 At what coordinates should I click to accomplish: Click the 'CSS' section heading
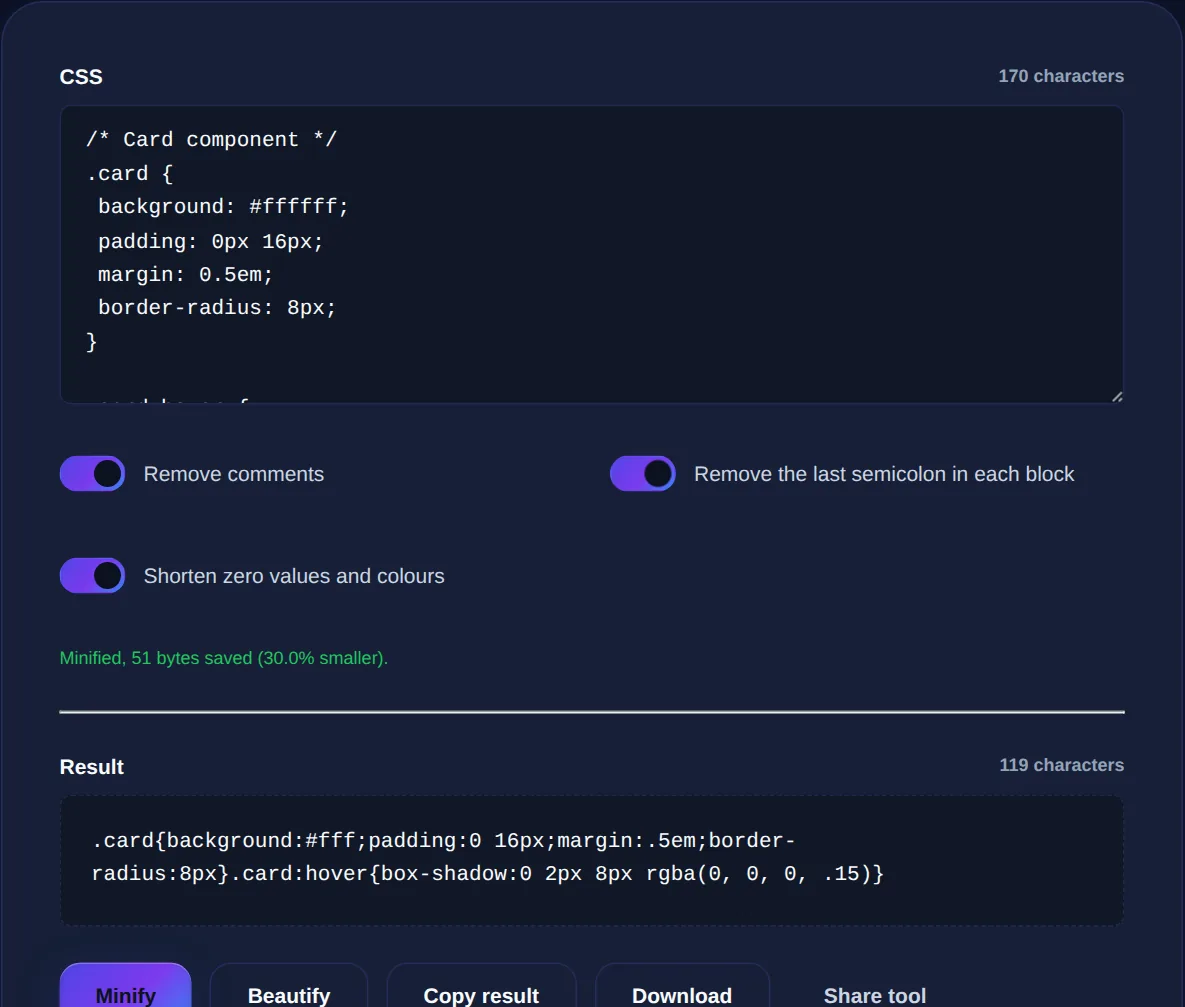point(81,77)
